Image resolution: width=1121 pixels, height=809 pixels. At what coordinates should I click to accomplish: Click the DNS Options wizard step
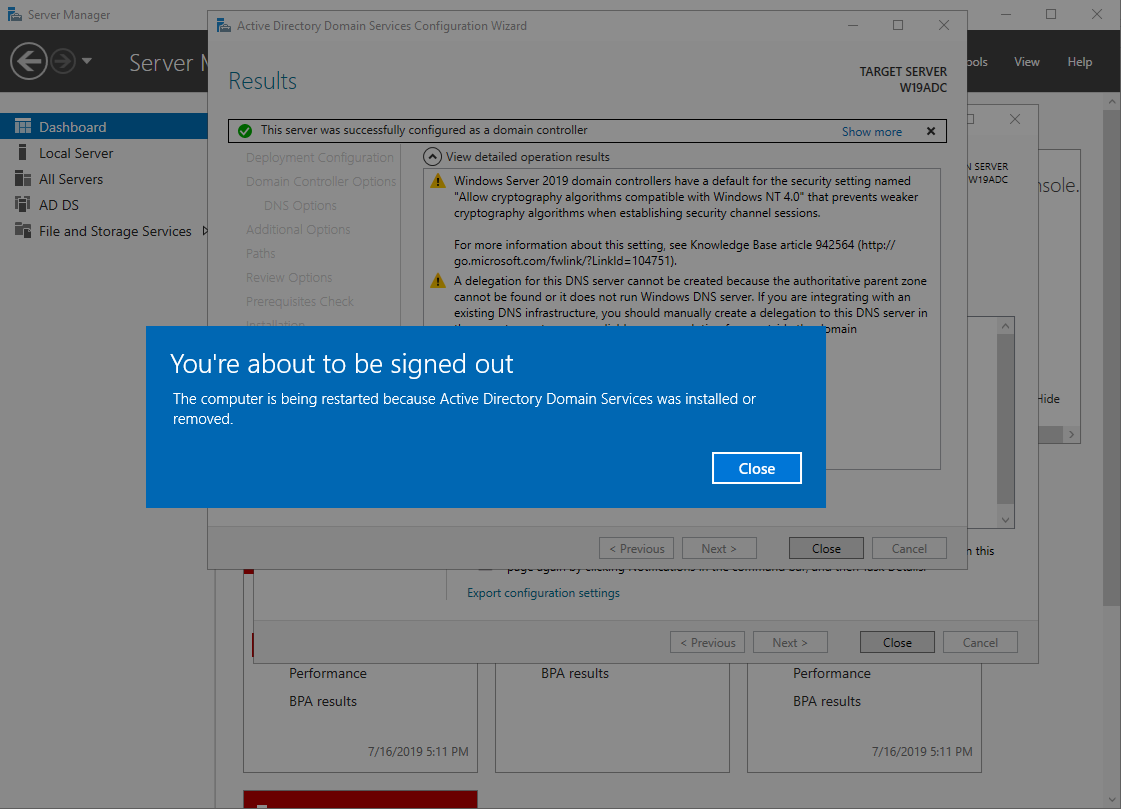(x=300, y=206)
